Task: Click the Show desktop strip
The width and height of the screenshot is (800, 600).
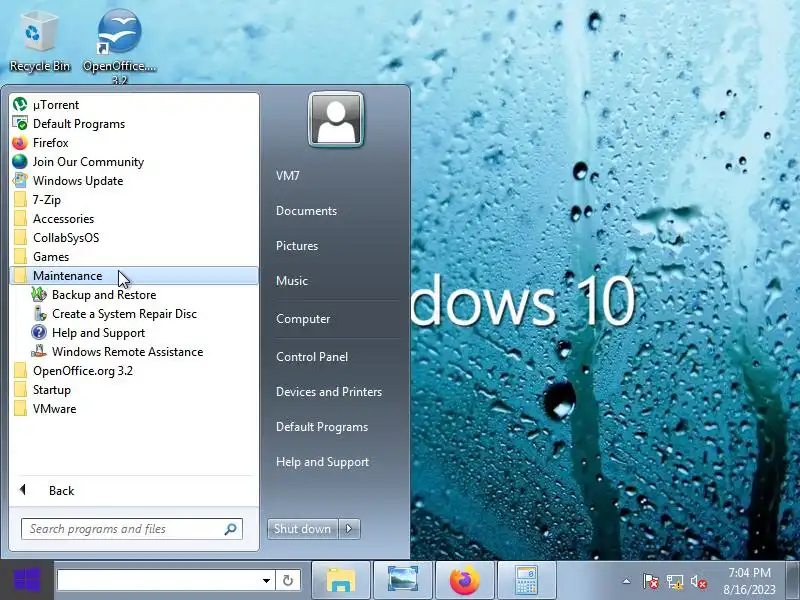Action: click(793, 581)
